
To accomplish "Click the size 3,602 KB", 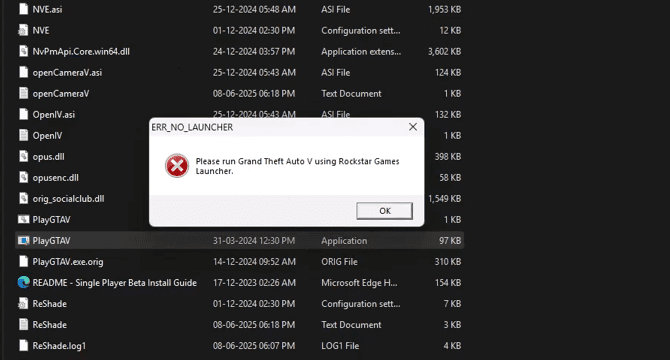I will [444, 52].
